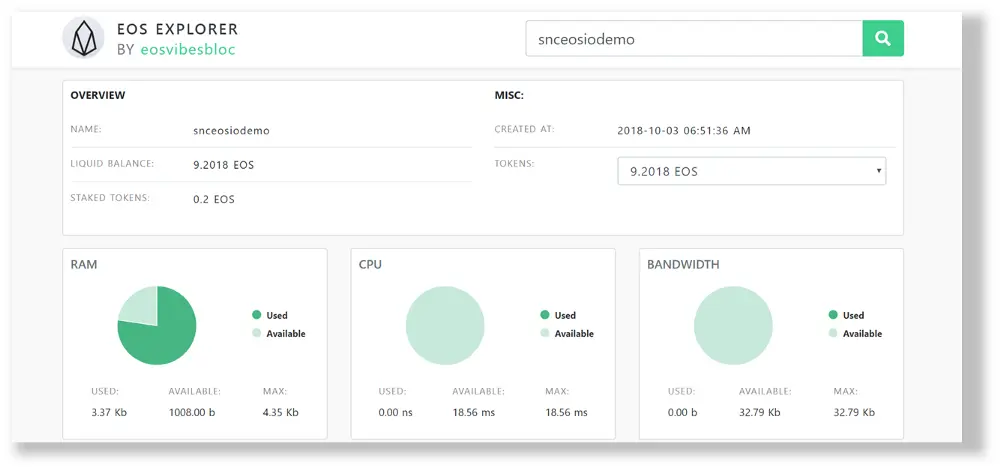Click the TOKENS: label

[515, 164]
